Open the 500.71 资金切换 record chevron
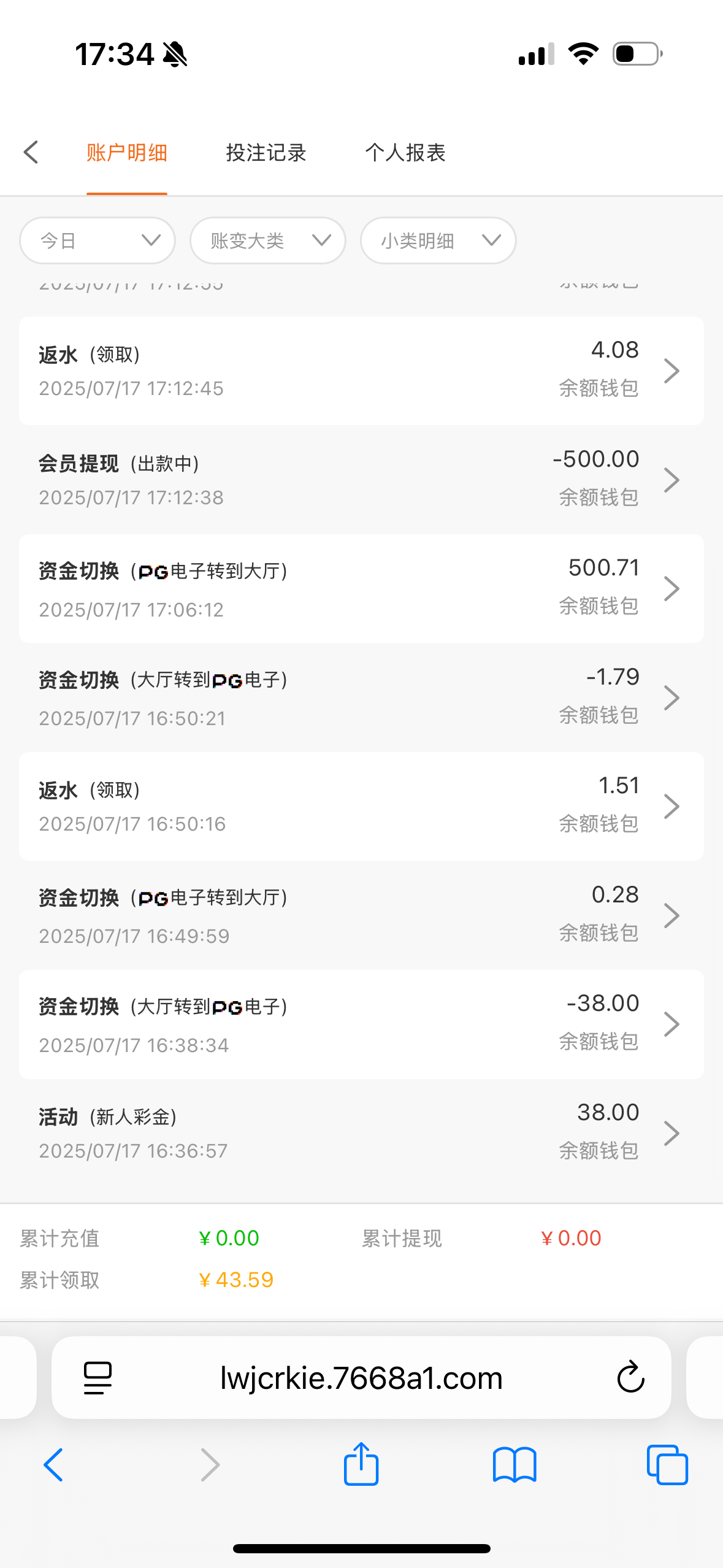Image resolution: width=723 pixels, height=1568 pixels. coord(671,589)
